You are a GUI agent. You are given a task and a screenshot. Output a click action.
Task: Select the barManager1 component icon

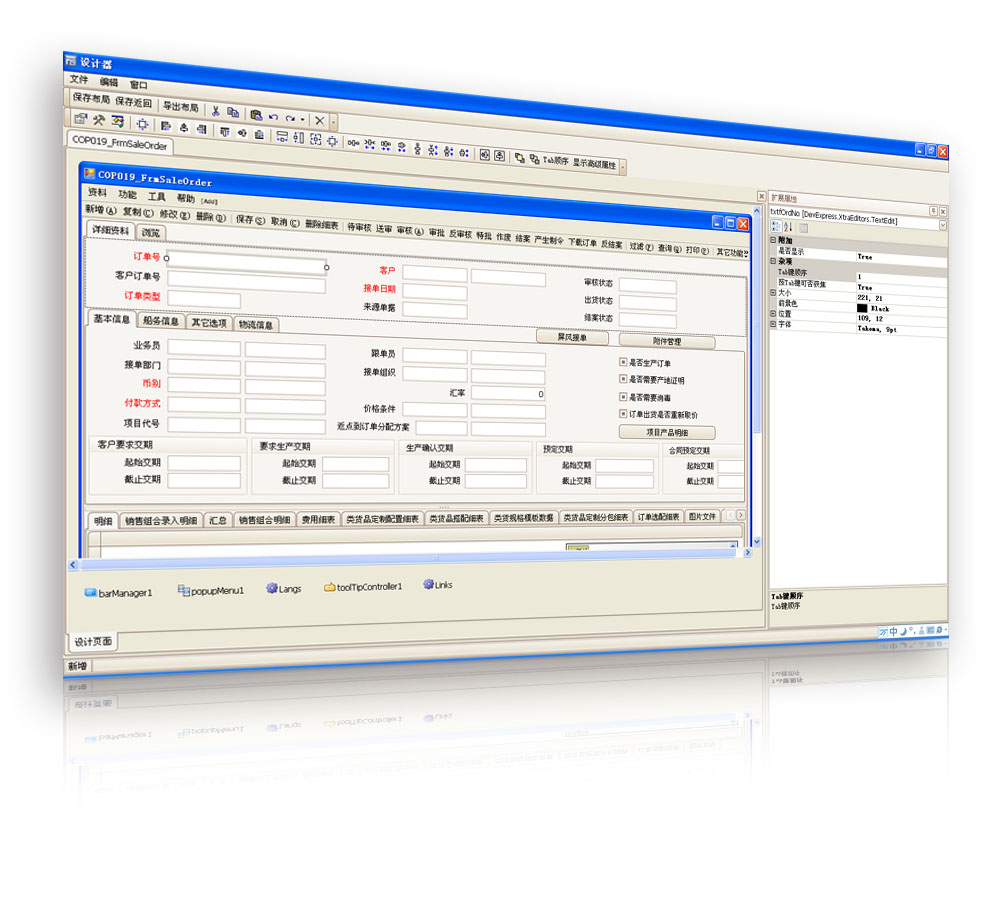pyautogui.click(x=90, y=592)
